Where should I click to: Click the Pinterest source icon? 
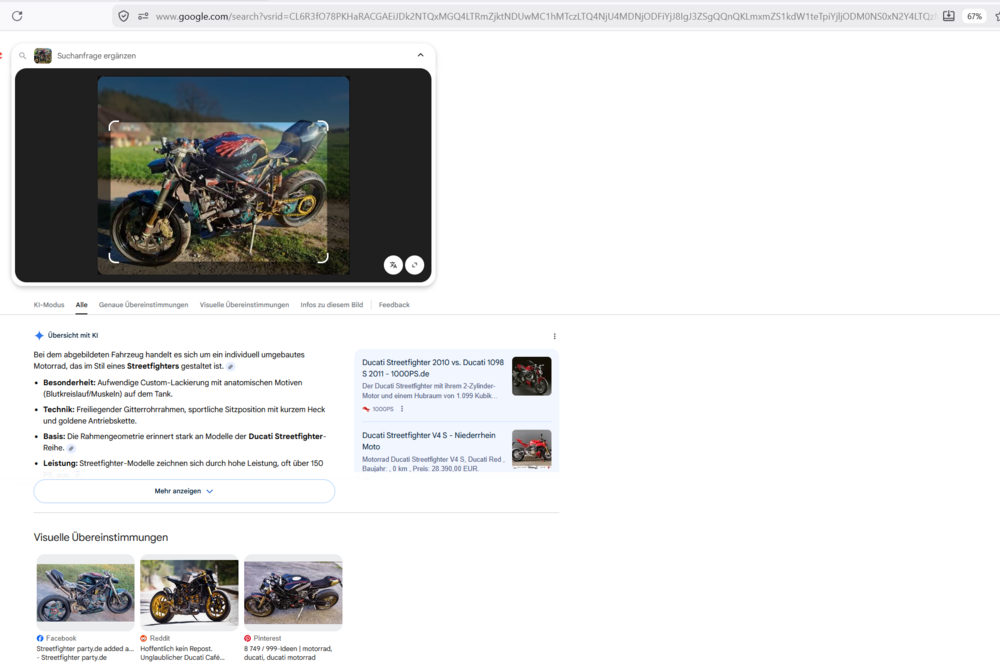click(x=247, y=638)
